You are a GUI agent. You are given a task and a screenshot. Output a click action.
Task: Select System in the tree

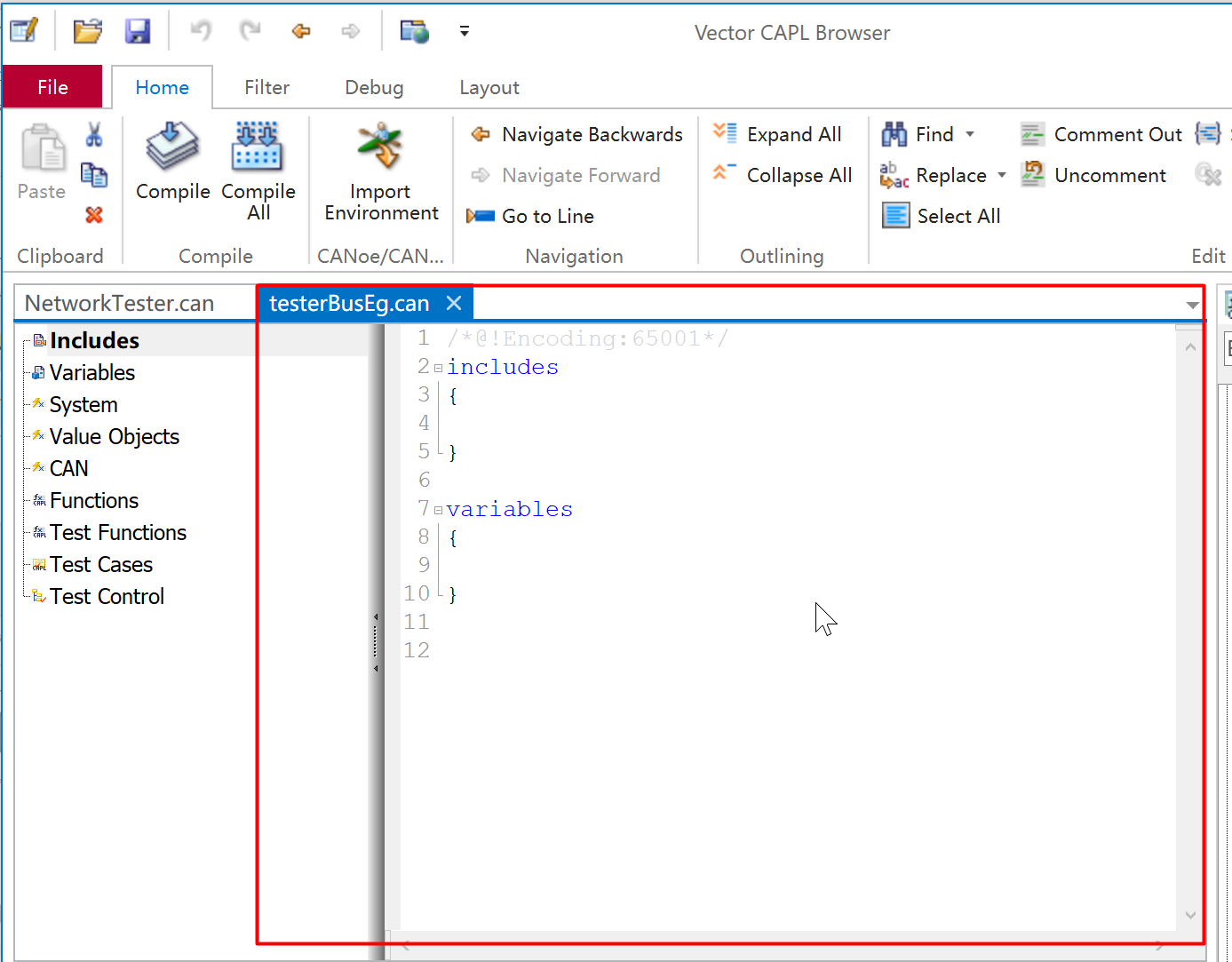click(83, 404)
